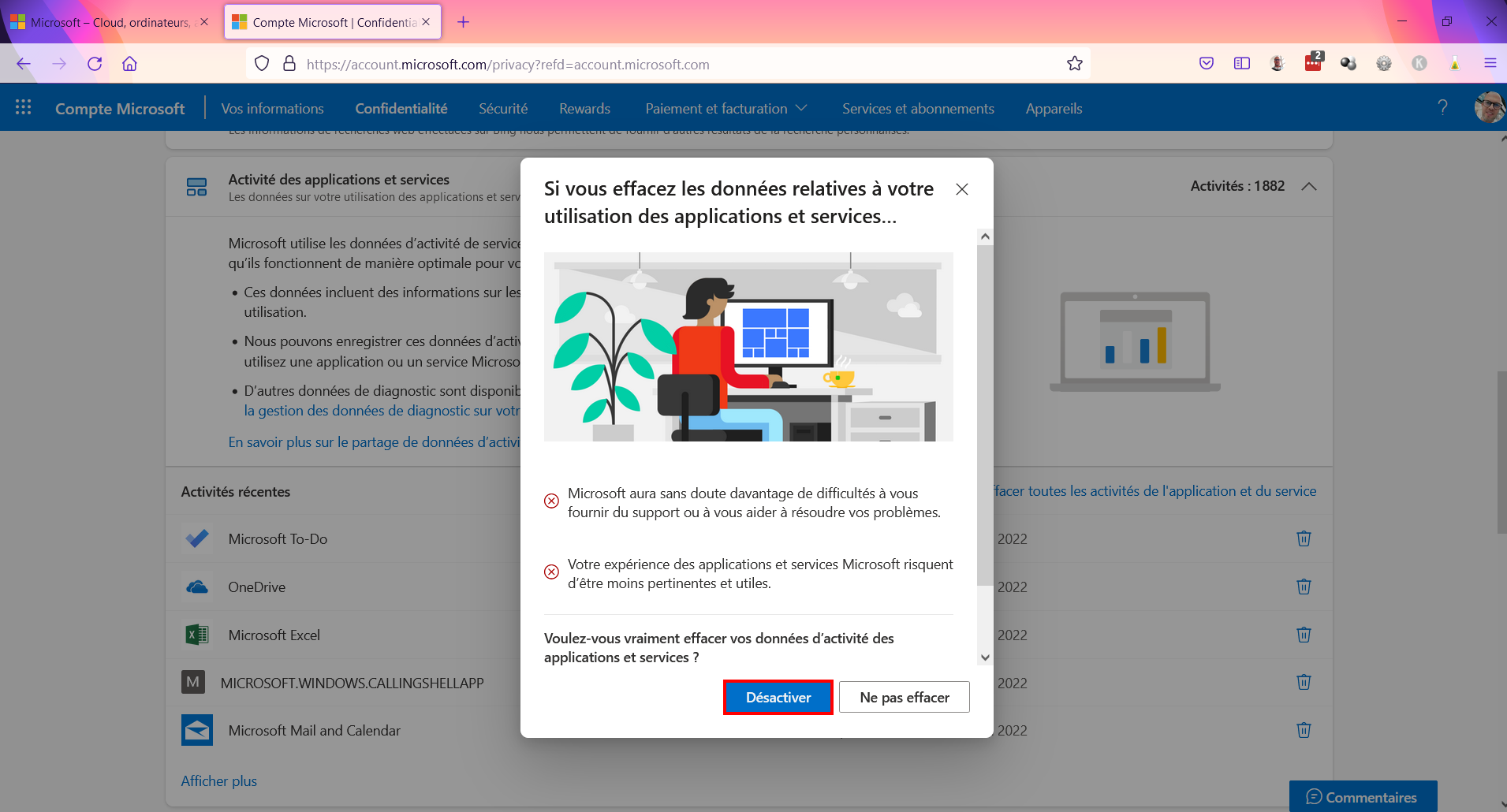This screenshot has height=812, width=1507.
Task: Click link to clear all application activities
Action: click(x=1155, y=491)
